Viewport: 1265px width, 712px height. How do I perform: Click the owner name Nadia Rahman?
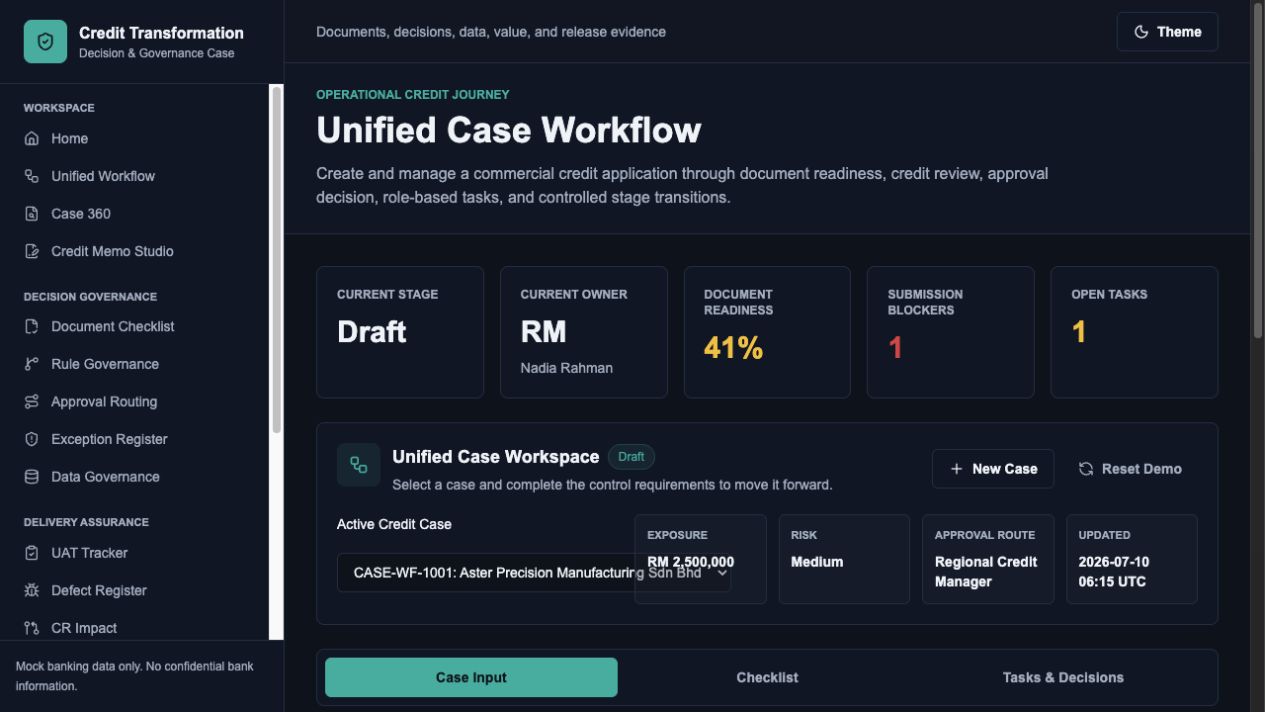(x=567, y=368)
